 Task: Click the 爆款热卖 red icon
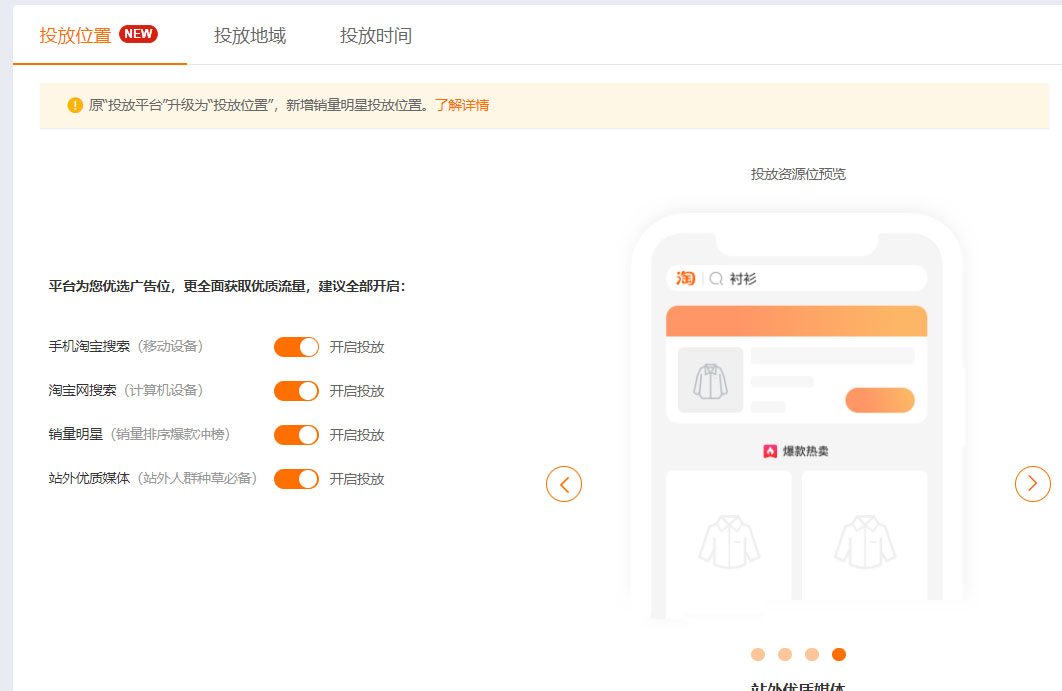770,451
